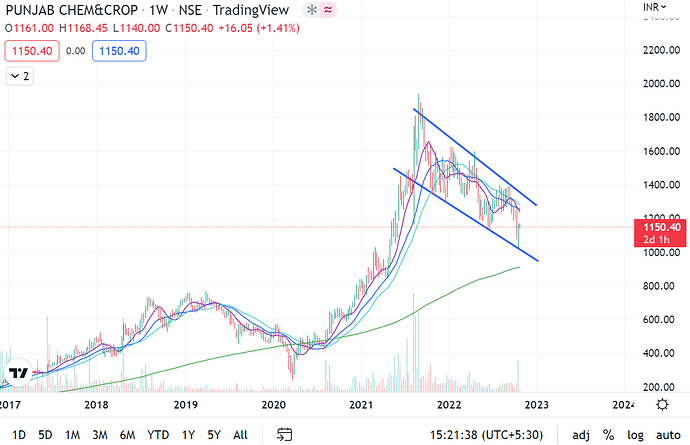
Task: Open timezone menu showing 15:21:38 (UTC+5:30)
Action: 486,435
